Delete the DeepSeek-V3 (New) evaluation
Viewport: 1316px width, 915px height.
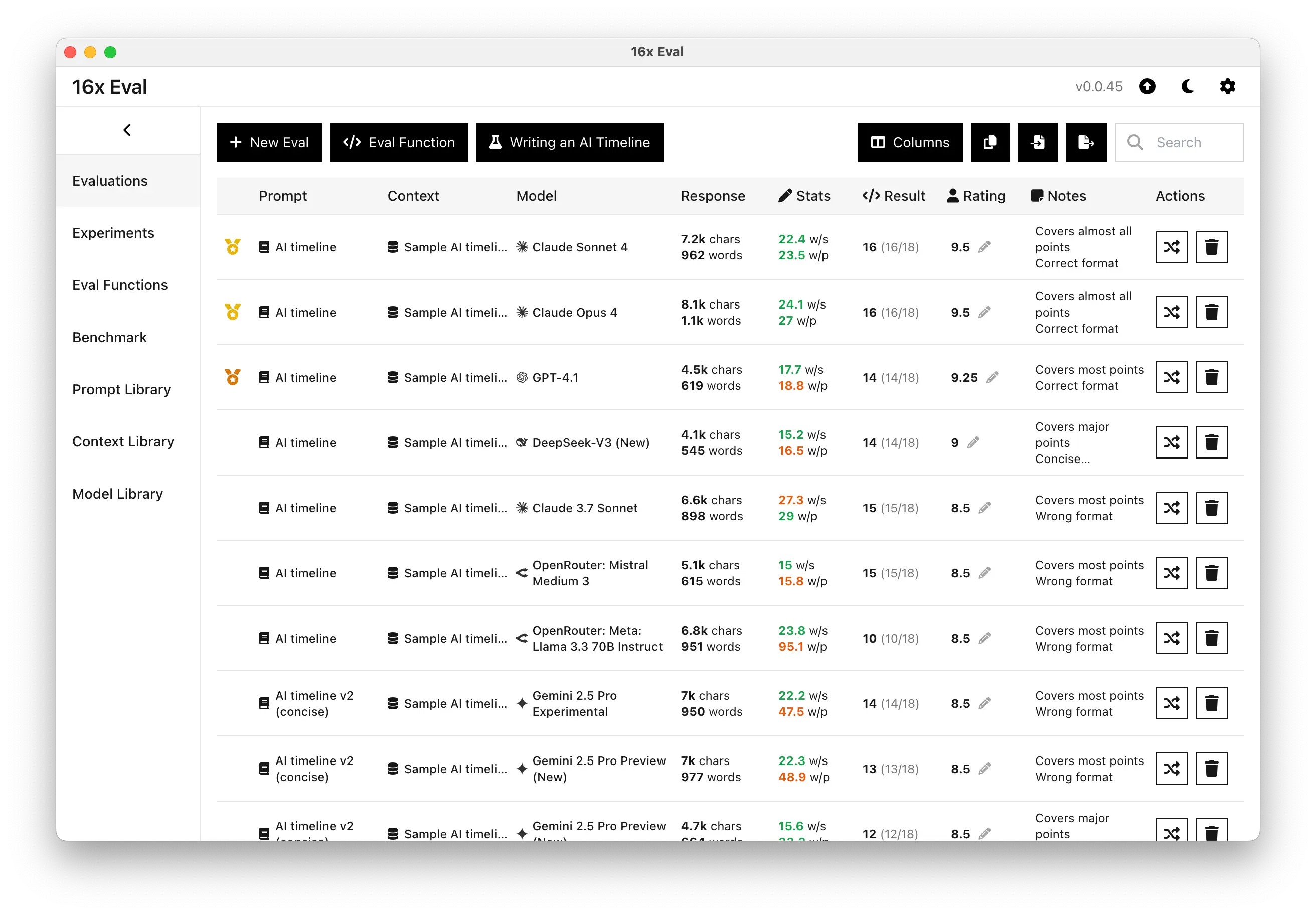(x=1212, y=442)
